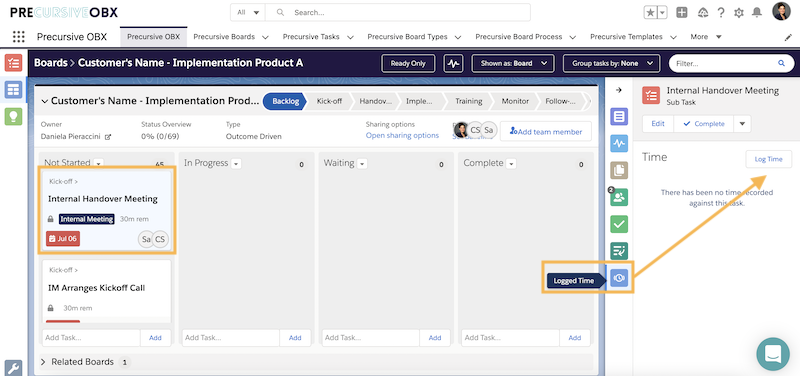Open more task actions dropdown beside Complete
Image resolution: width=800 pixels, height=376 pixels.
(x=742, y=124)
